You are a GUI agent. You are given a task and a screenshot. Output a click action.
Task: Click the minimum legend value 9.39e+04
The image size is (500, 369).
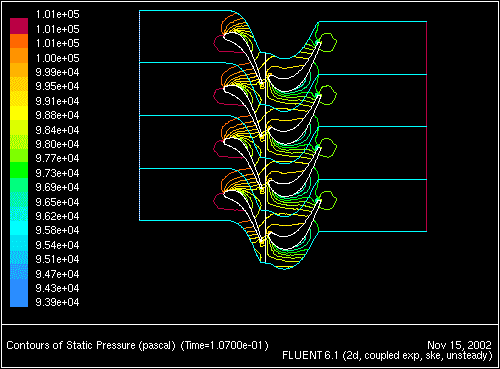coord(58,302)
